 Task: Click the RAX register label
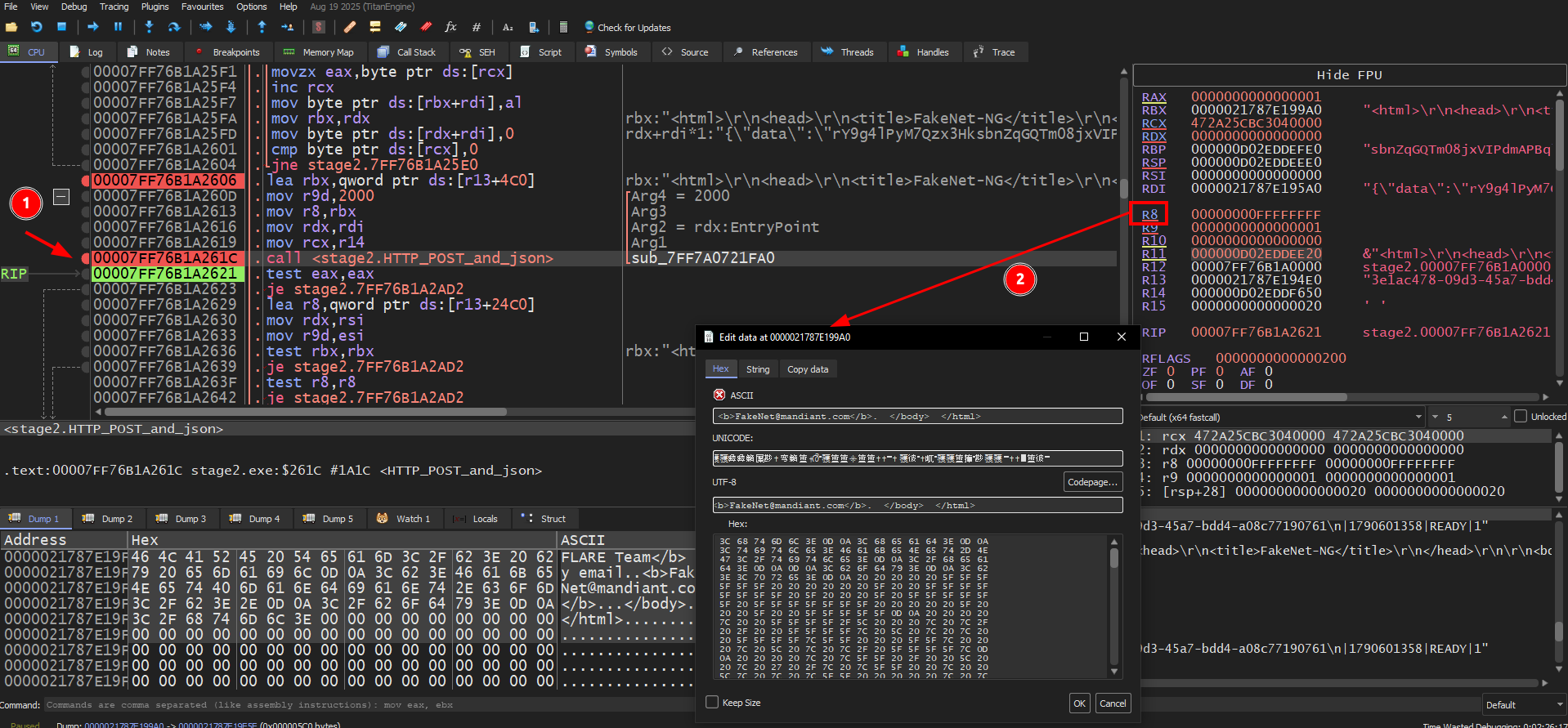[x=1154, y=97]
